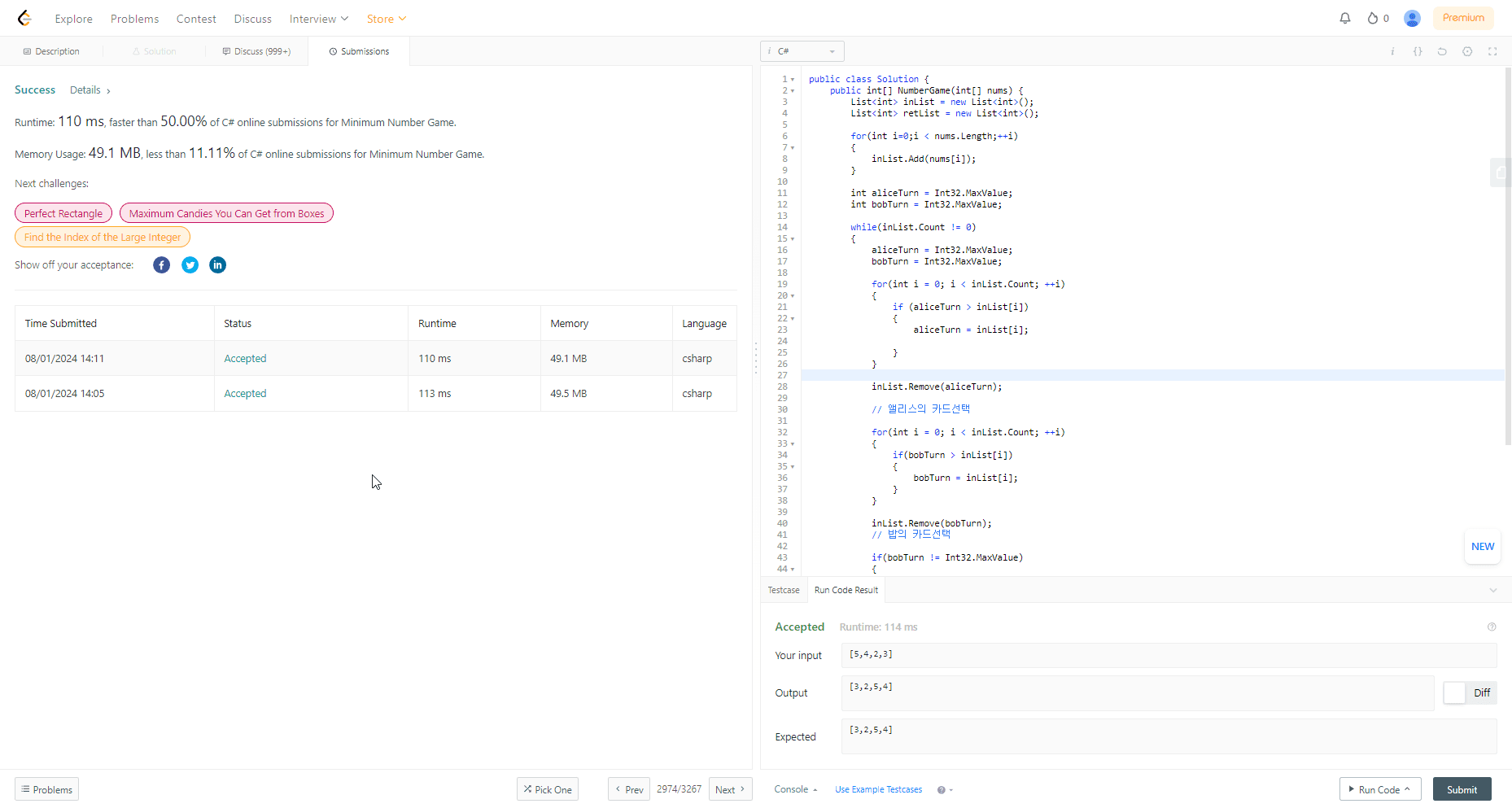Go to Prev problem
Viewport: 1512px width, 808px height.
click(x=629, y=789)
